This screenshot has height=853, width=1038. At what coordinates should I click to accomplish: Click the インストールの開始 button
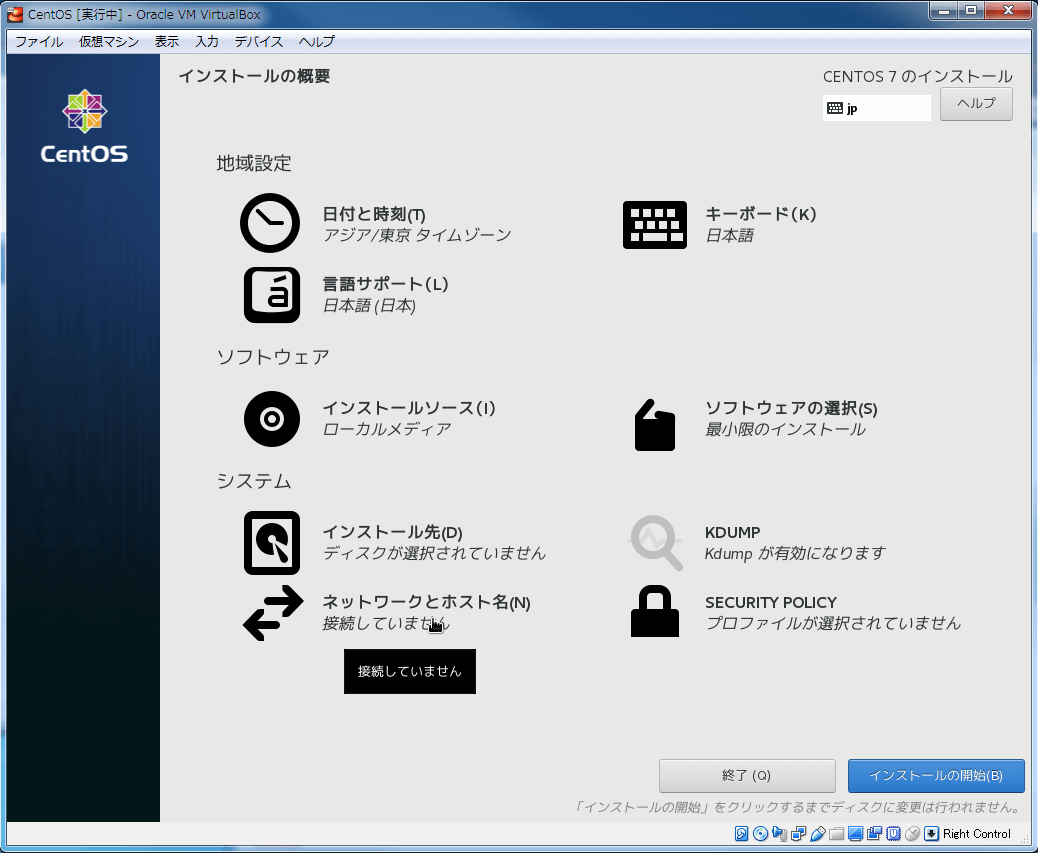(x=935, y=775)
